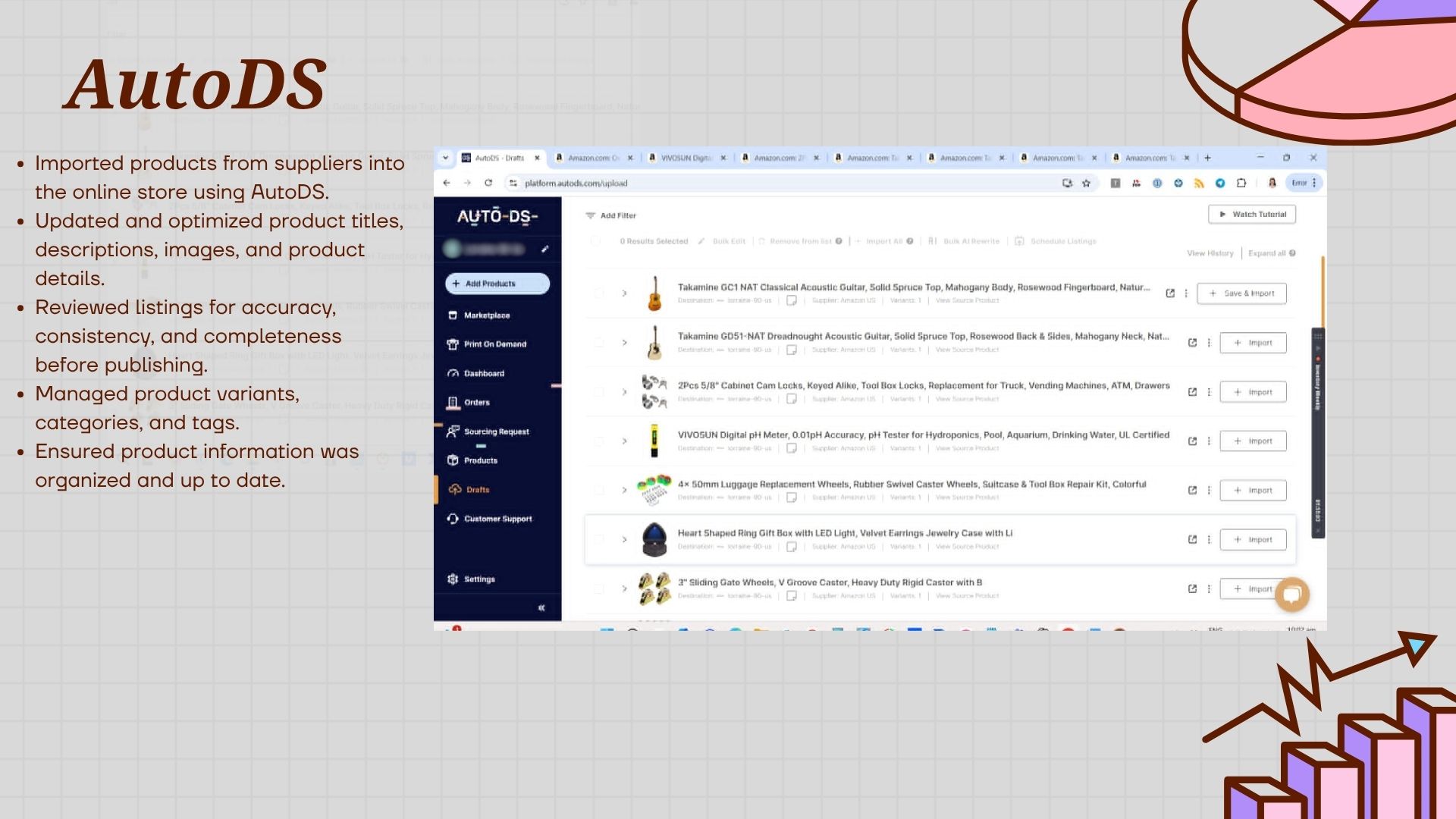Select the Cabinet Cam Locks row checkbox

(x=599, y=392)
